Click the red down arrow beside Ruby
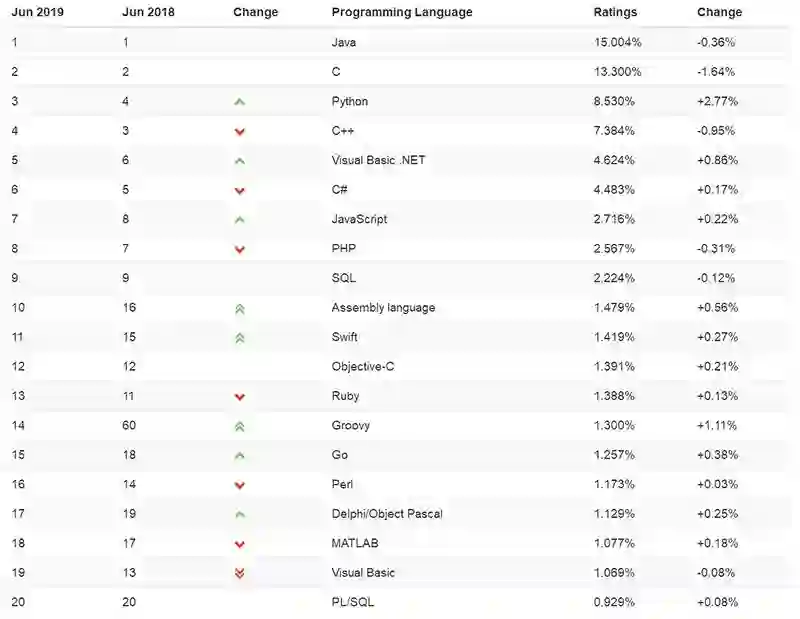The image size is (800, 619). (240, 397)
